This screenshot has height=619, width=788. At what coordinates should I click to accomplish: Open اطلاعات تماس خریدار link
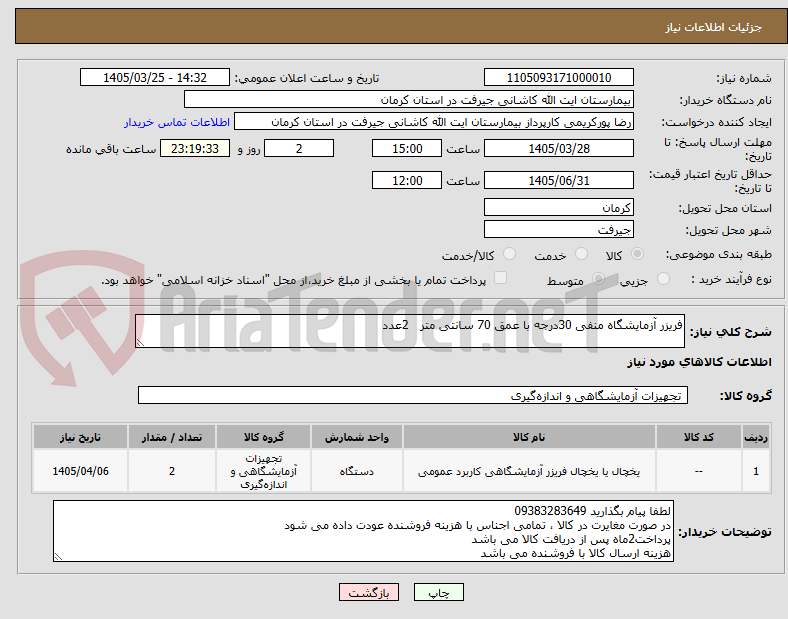click(177, 123)
